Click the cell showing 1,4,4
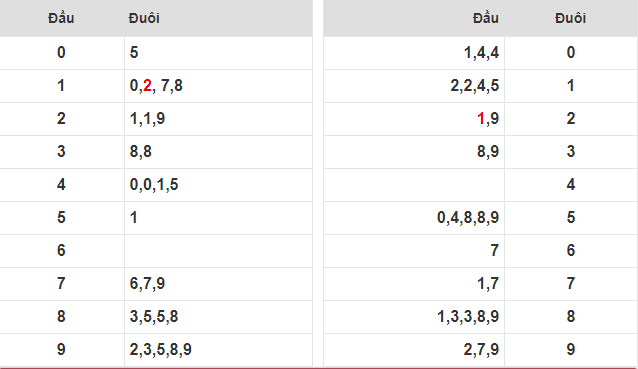The width and height of the screenshot is (638, 369). [x=414, y=53]
